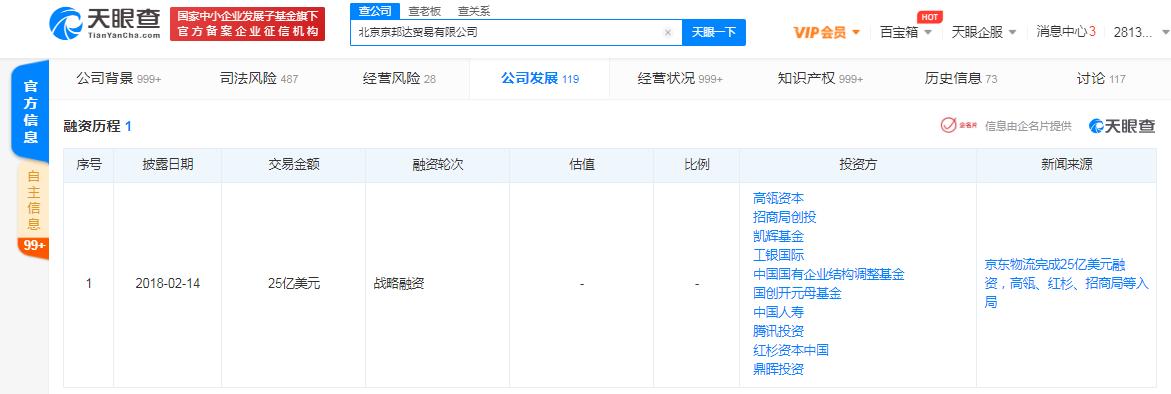The height and width of the screenshot is (394, 1171).
Task: Select the 官方信息 side tab
Action: coord(31,110)
